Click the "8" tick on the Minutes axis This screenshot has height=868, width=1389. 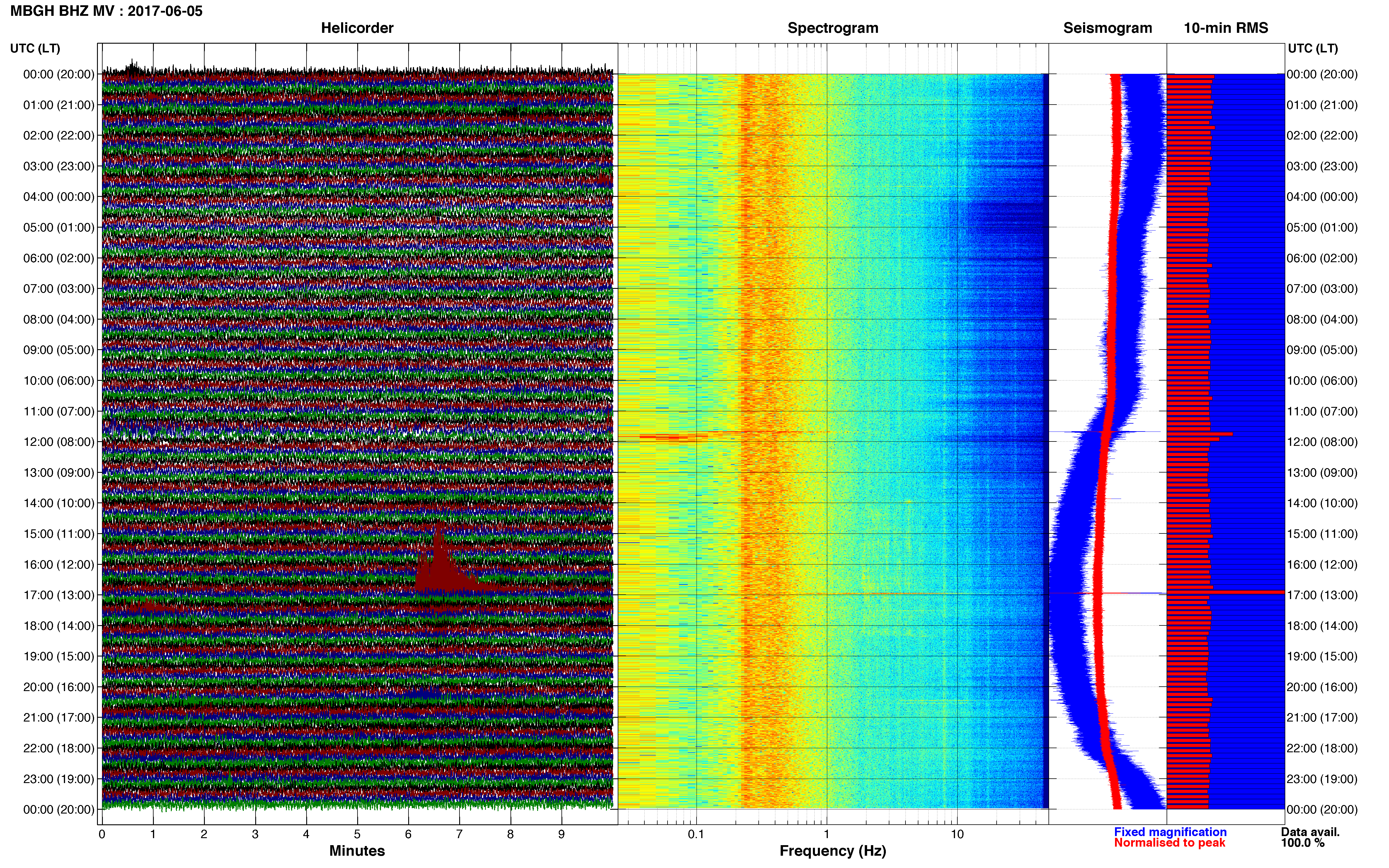click(510, 835)
